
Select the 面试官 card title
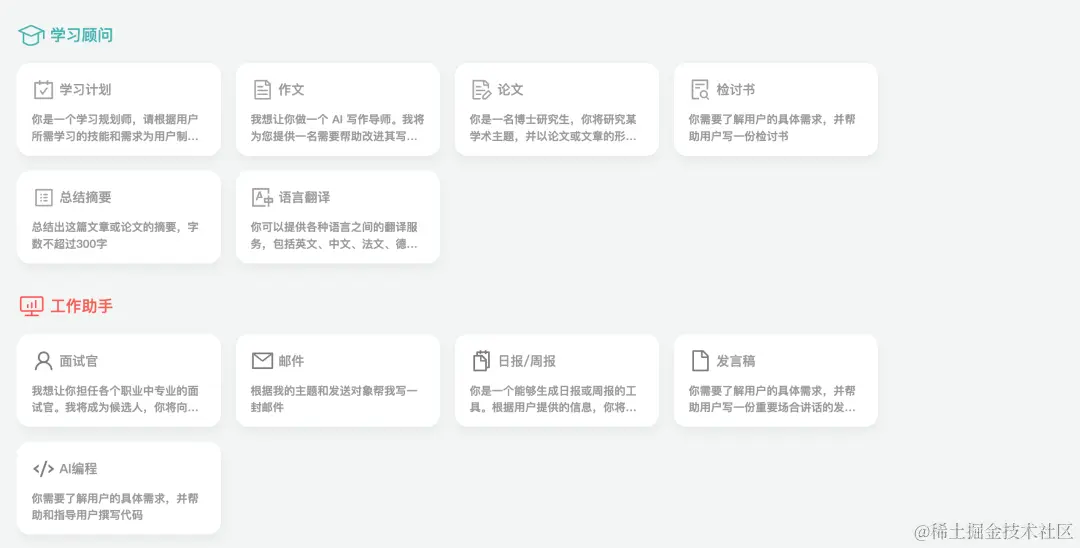79,361
